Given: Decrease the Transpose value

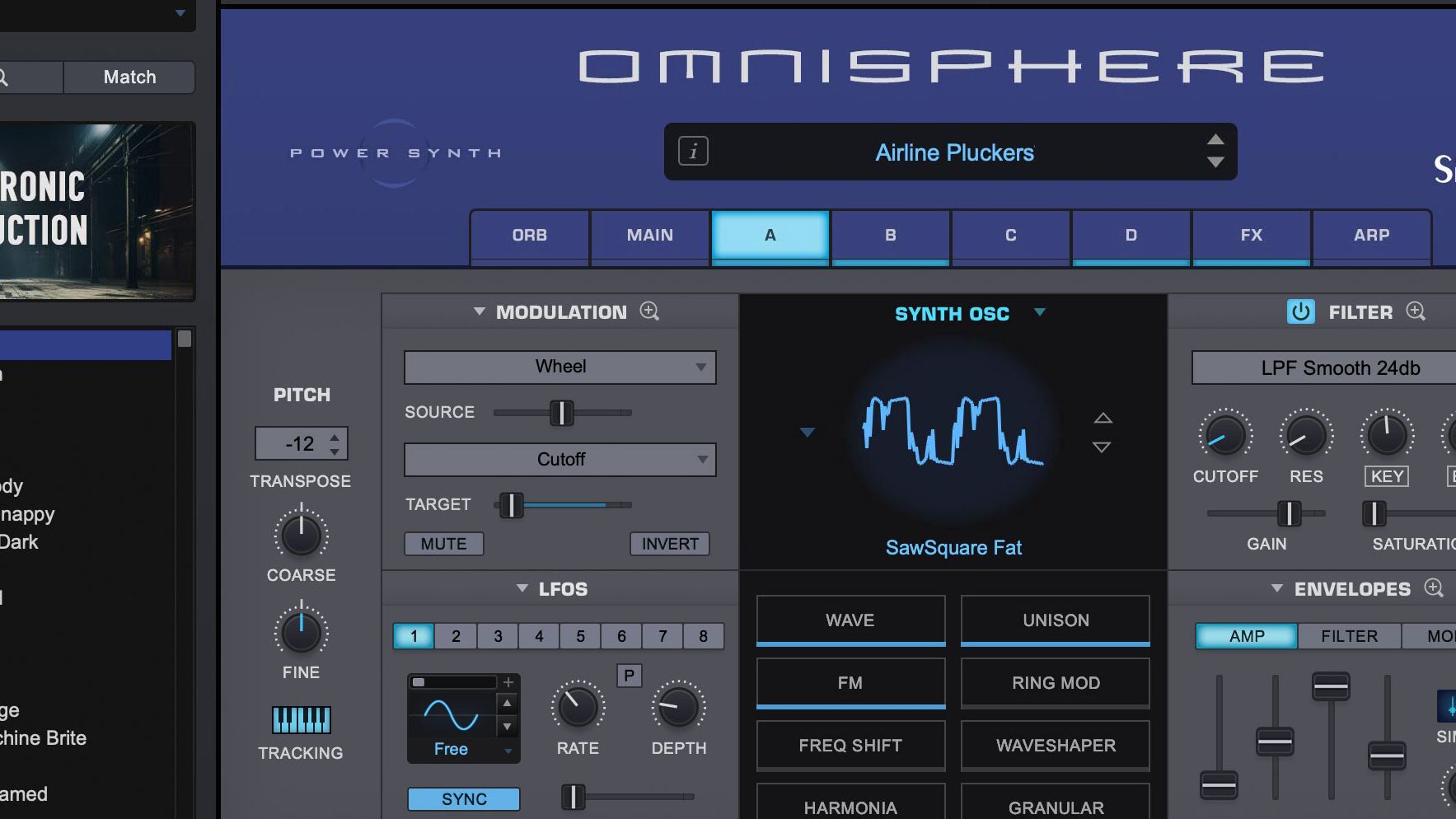Looking at the screenshot, I should [x=335, y=452].
